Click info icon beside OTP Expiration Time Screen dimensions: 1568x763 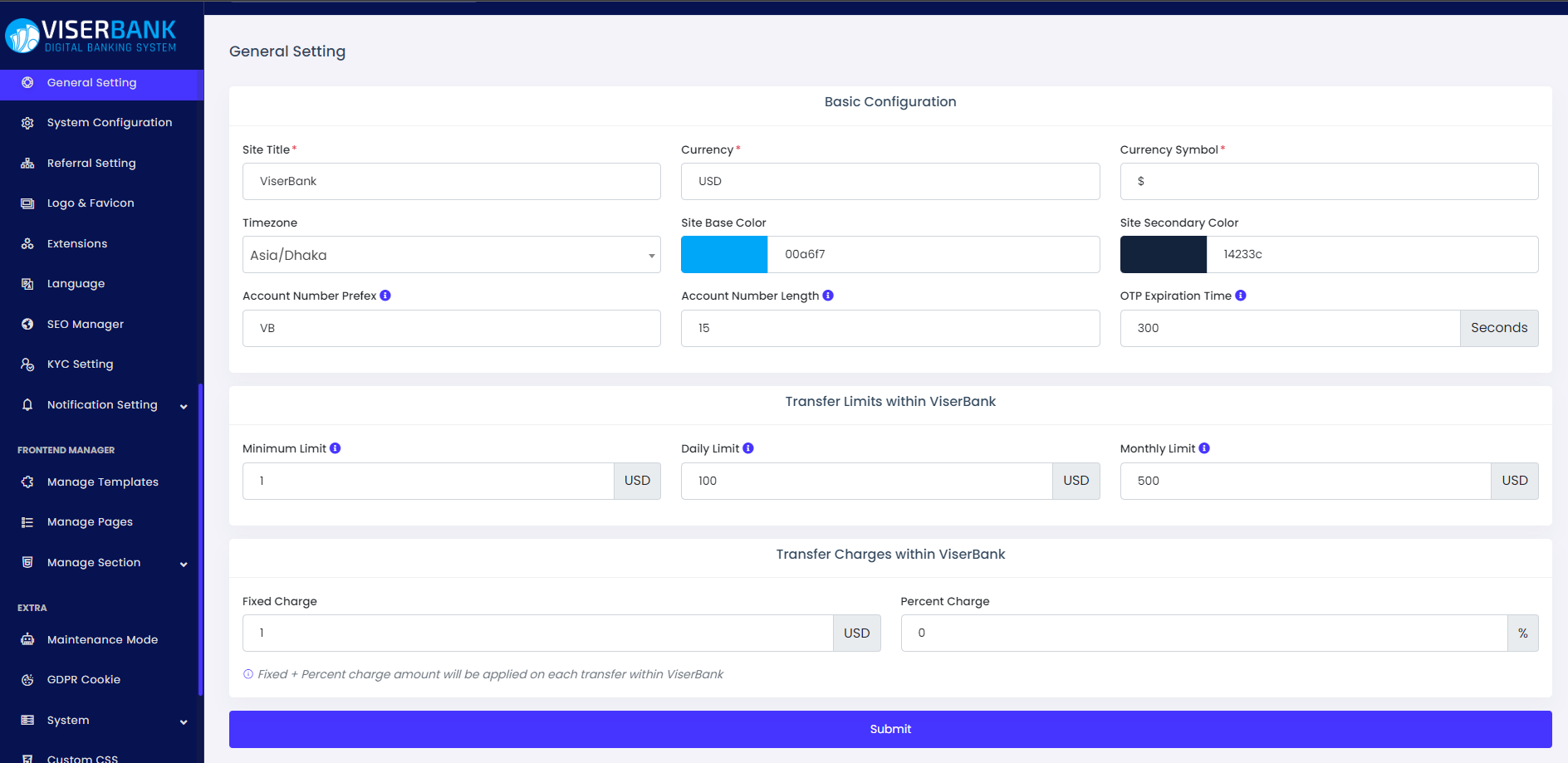(1241, 296)
